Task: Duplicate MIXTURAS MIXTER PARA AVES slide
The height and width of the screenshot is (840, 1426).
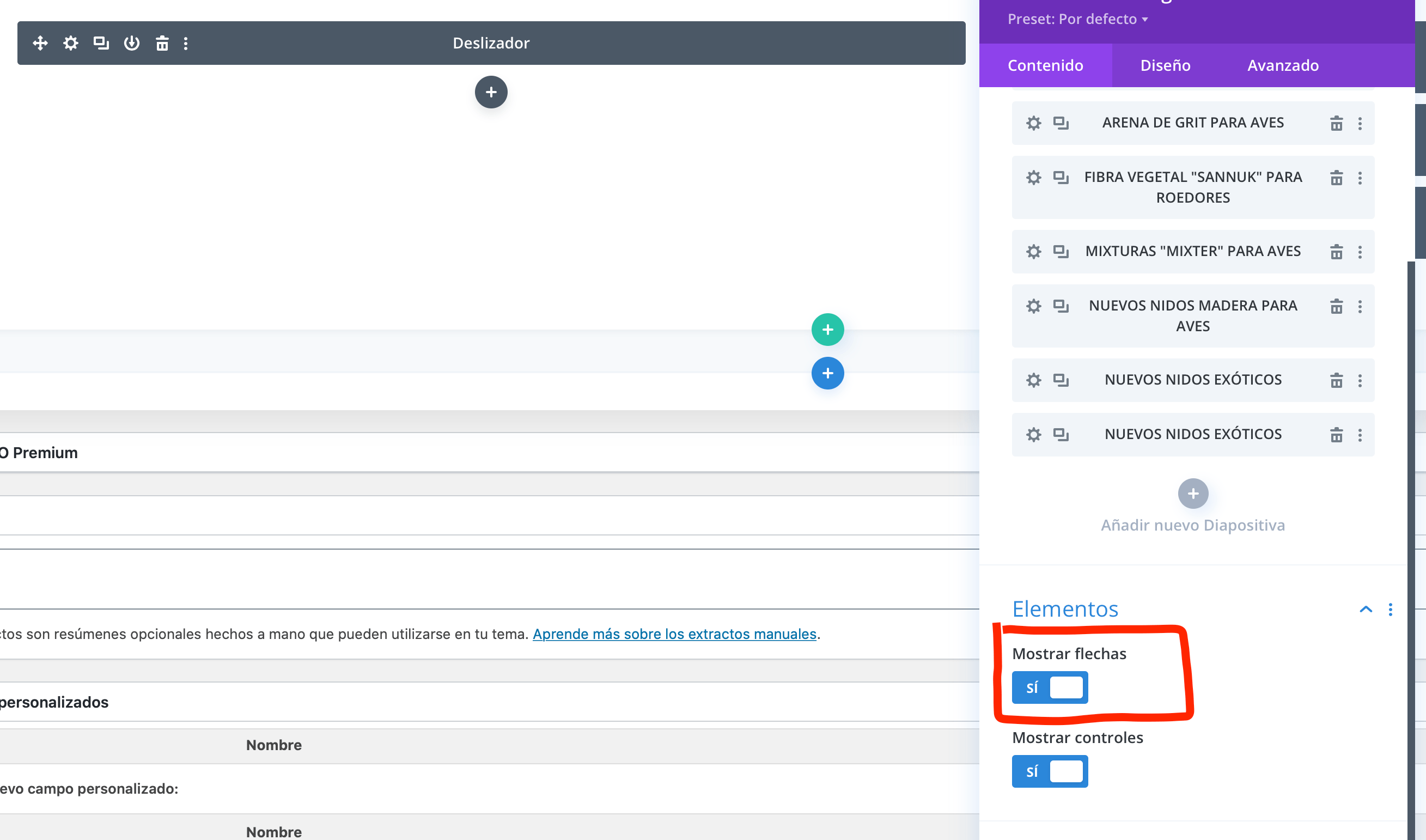Action: click(1061, 251)
